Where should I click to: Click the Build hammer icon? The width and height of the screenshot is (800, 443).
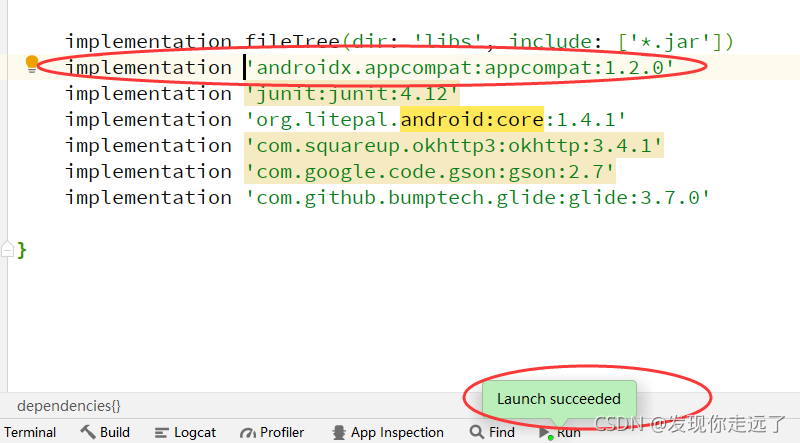88,432
